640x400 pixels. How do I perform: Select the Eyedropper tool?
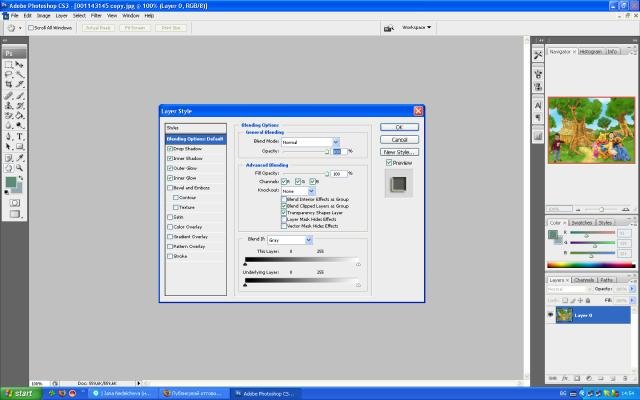tap(20, 158)
